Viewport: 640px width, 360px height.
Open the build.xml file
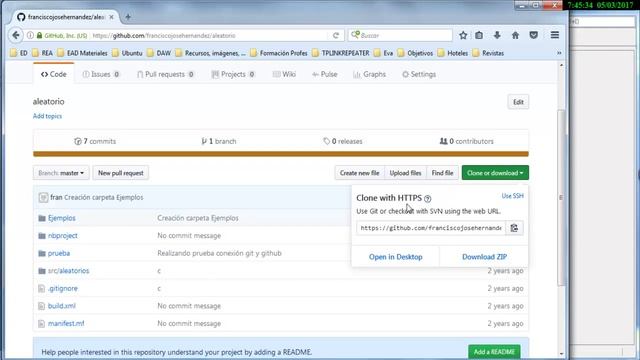coord(62,306)
